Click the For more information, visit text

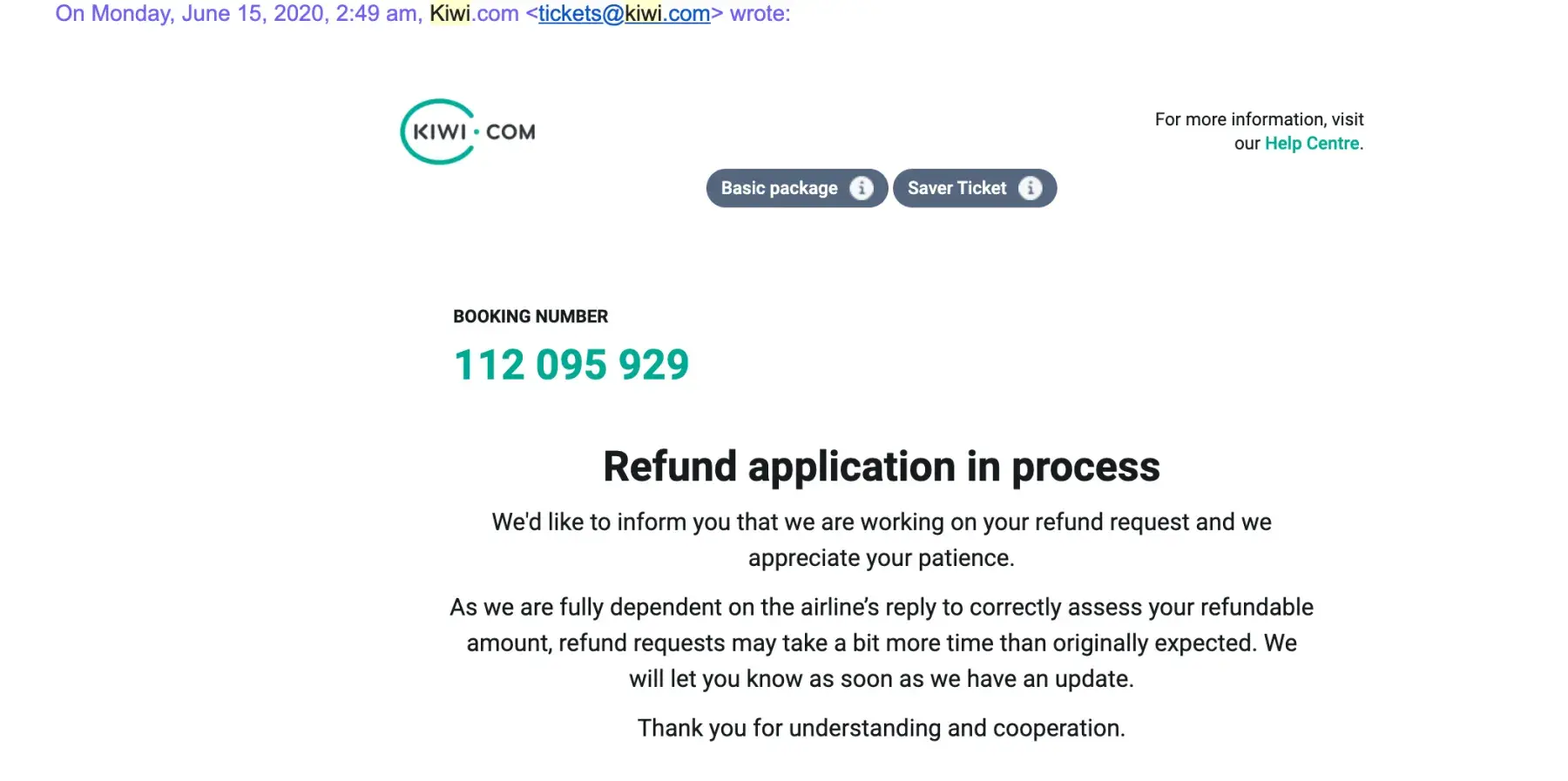1259,119
